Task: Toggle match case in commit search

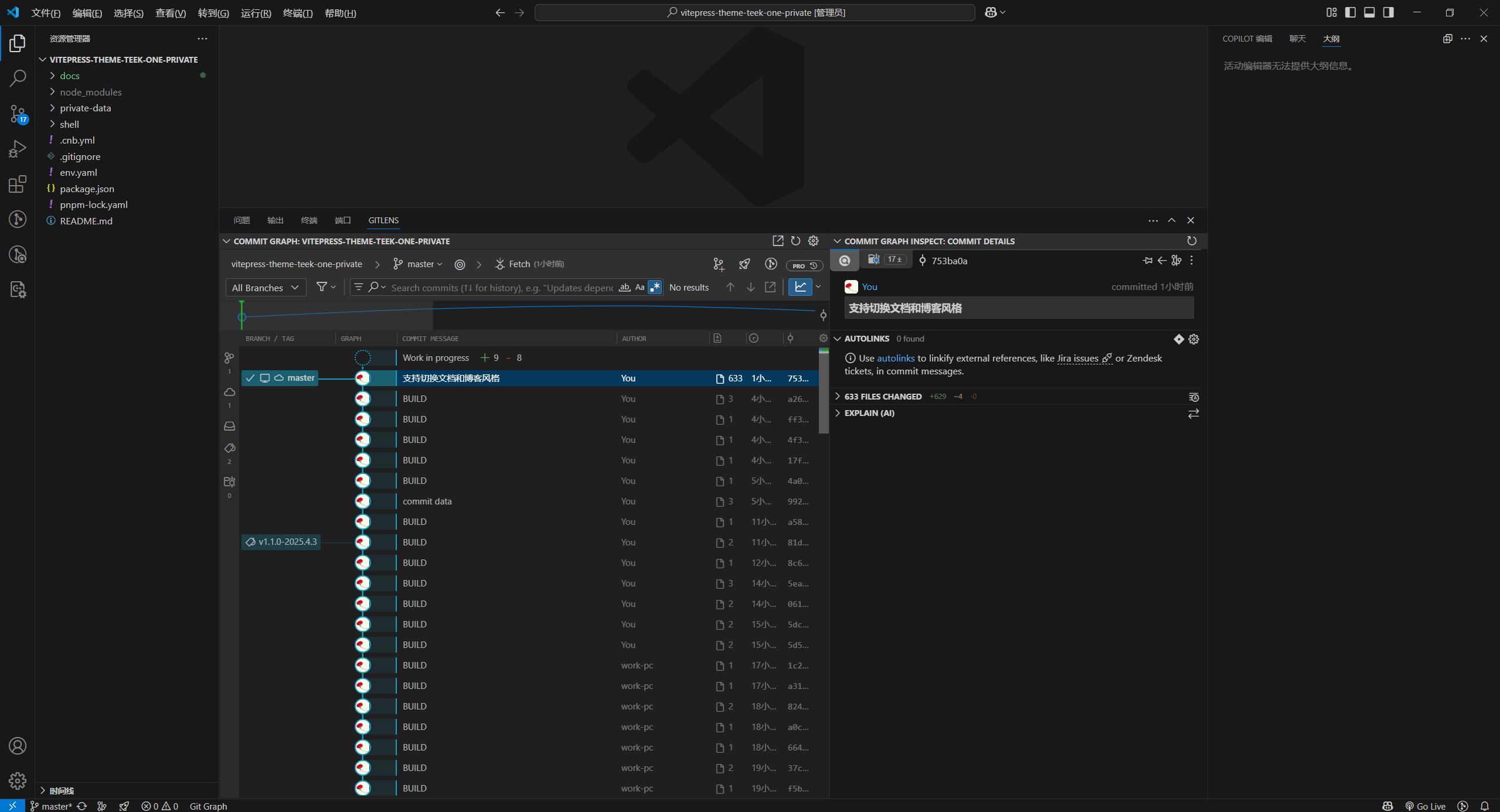Action: point(640,287)
